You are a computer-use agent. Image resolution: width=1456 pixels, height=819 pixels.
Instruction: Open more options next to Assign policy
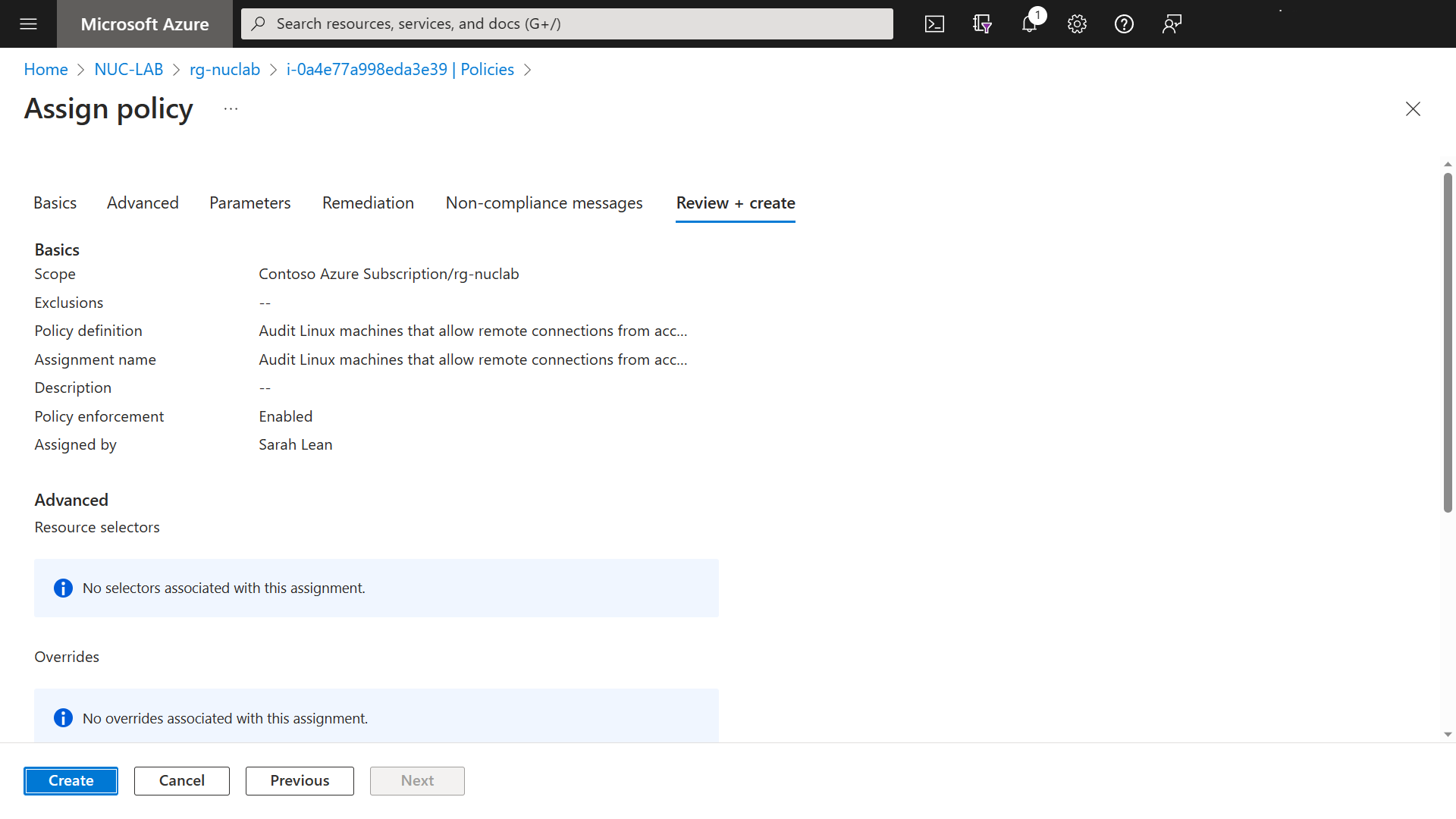click(231, 108)
